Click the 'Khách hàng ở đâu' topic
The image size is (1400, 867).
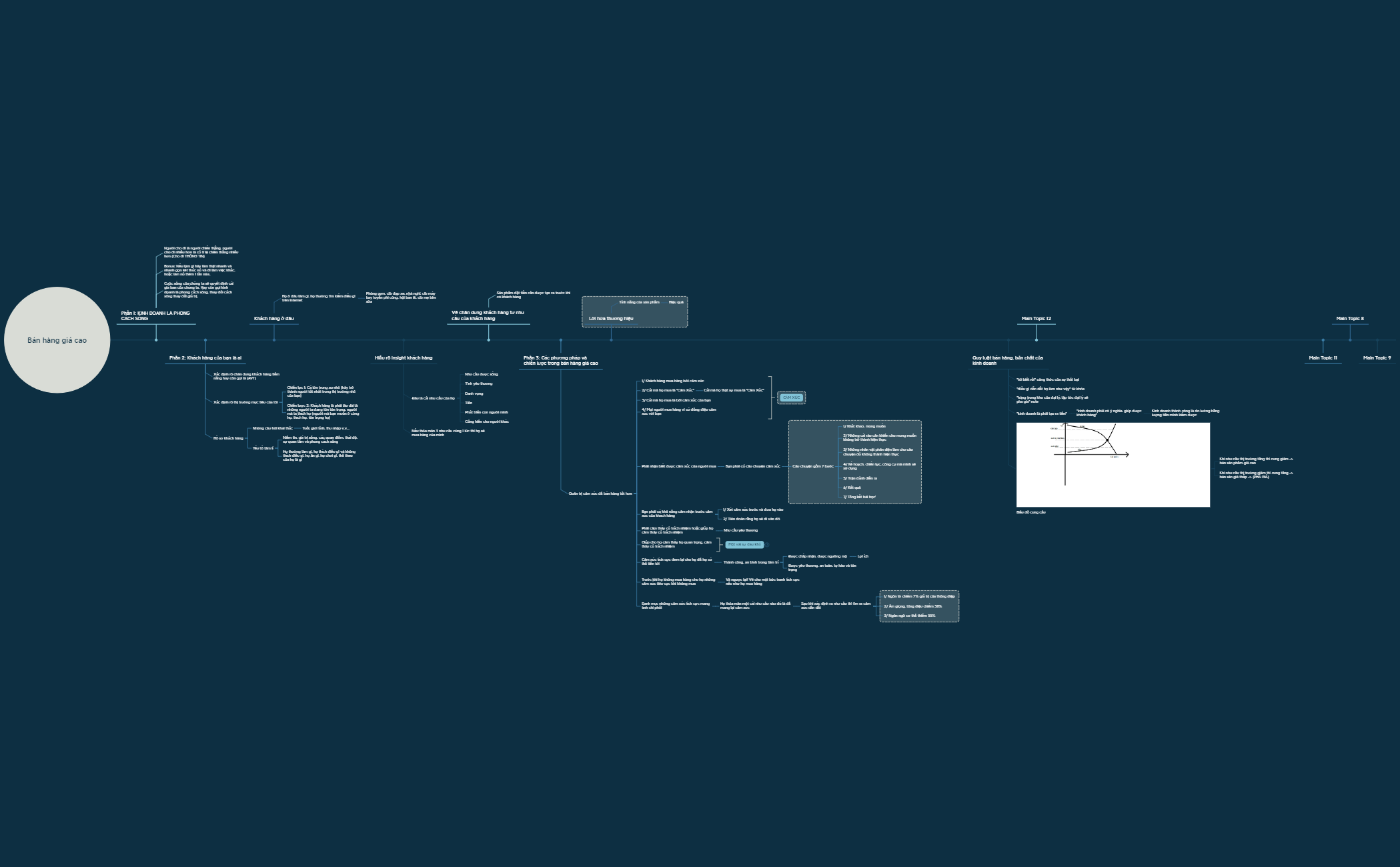[x=273, y=319]
